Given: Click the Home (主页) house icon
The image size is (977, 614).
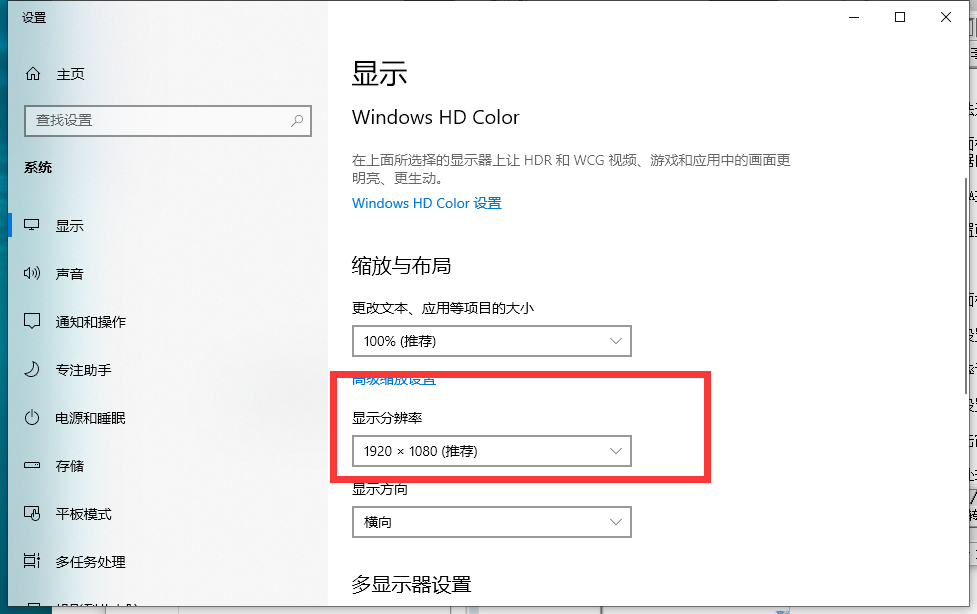Looking at the screenshot, I should [x=33, y=74].
